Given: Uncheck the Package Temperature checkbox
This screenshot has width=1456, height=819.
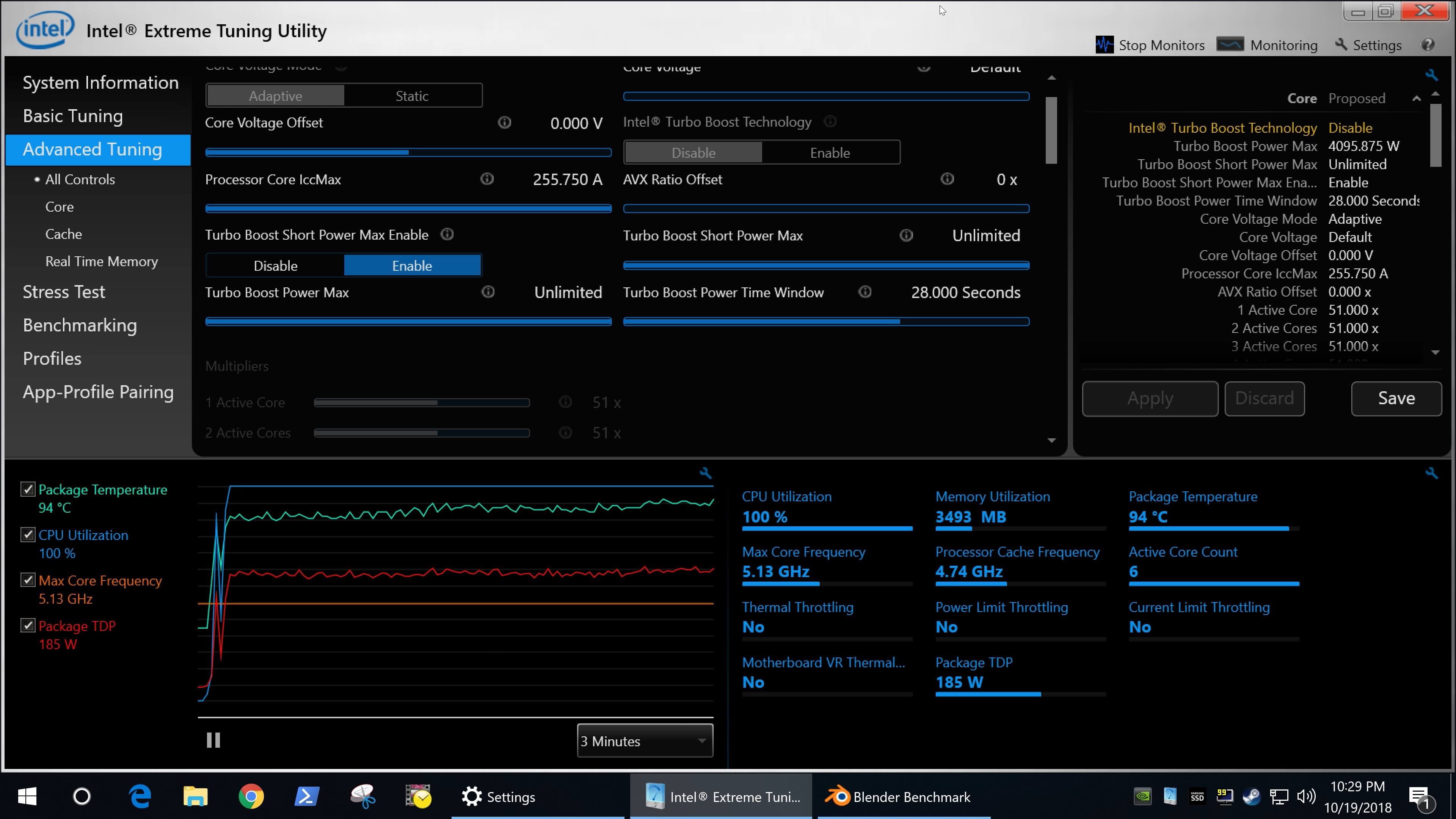Looking at the screenshot, I should click(x=28, y=490).
